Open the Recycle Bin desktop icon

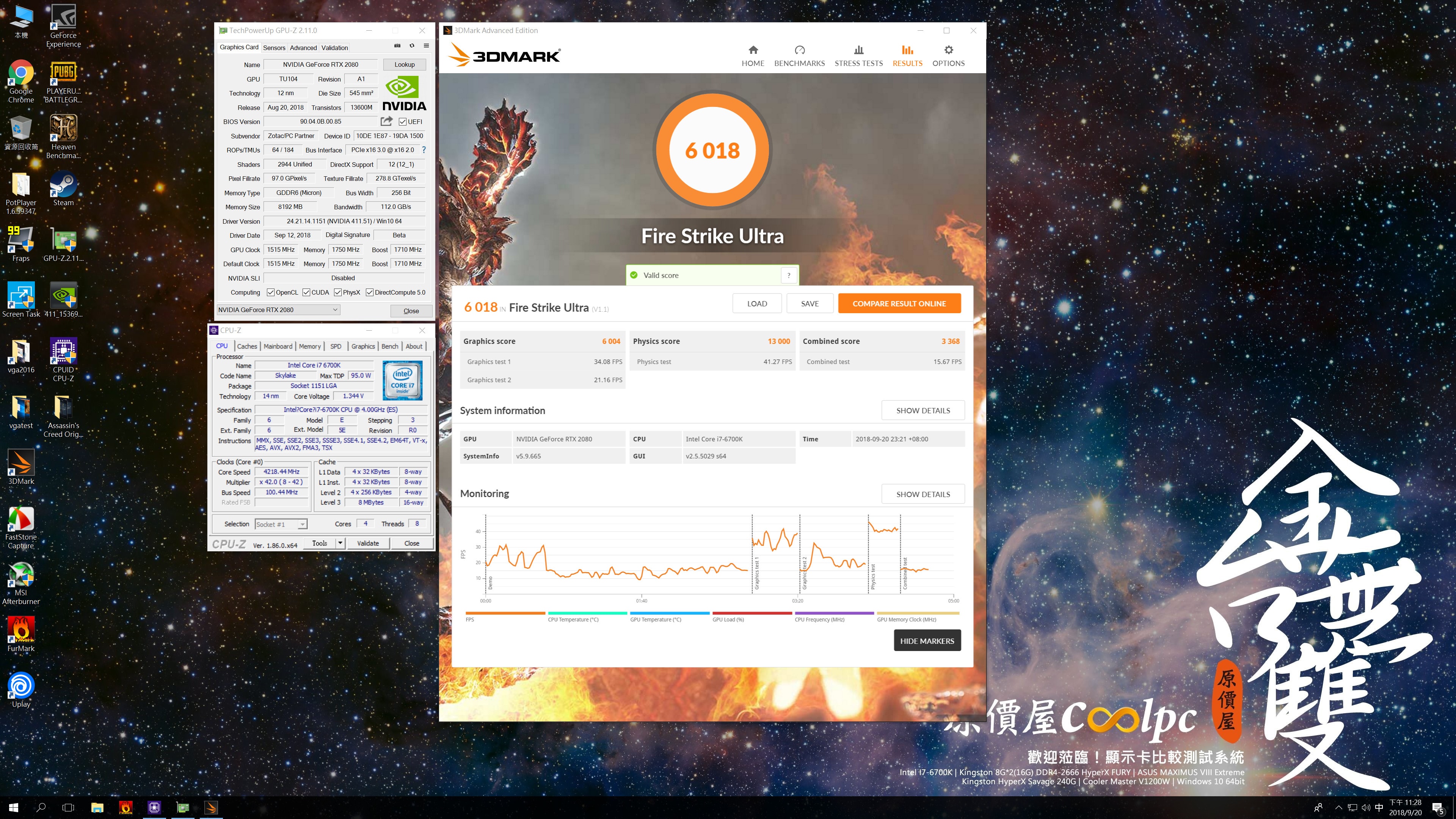click(21, 133)
